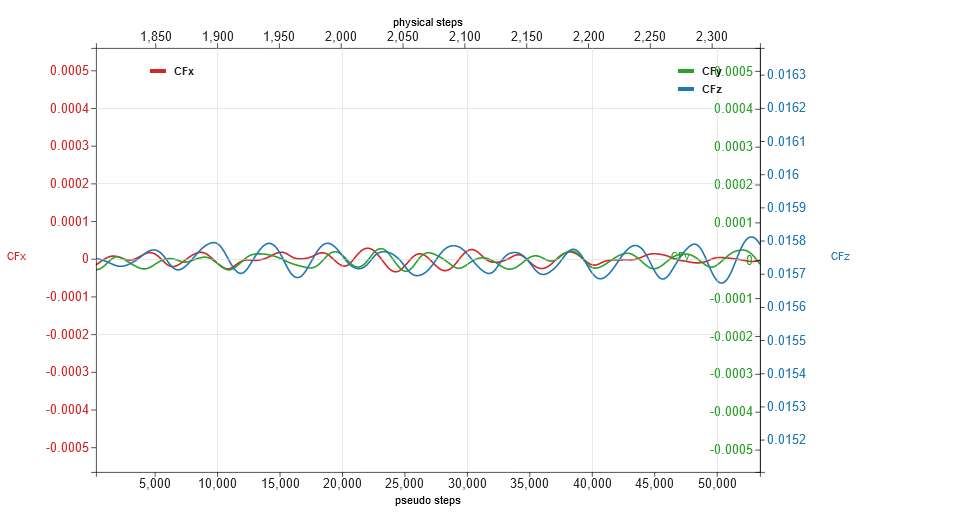Toggle the CFy series via its legend label
Image resolution: width=960 pixels, height=520 pixels.
711,71
